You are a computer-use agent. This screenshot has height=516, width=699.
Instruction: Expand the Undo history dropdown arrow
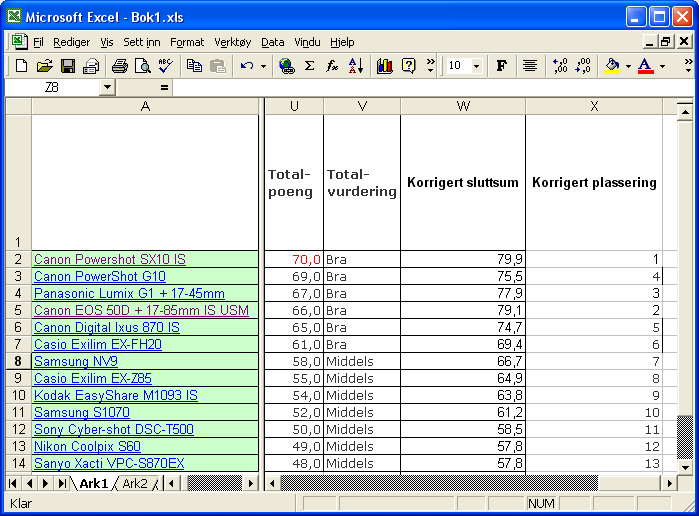click(263, 66)
